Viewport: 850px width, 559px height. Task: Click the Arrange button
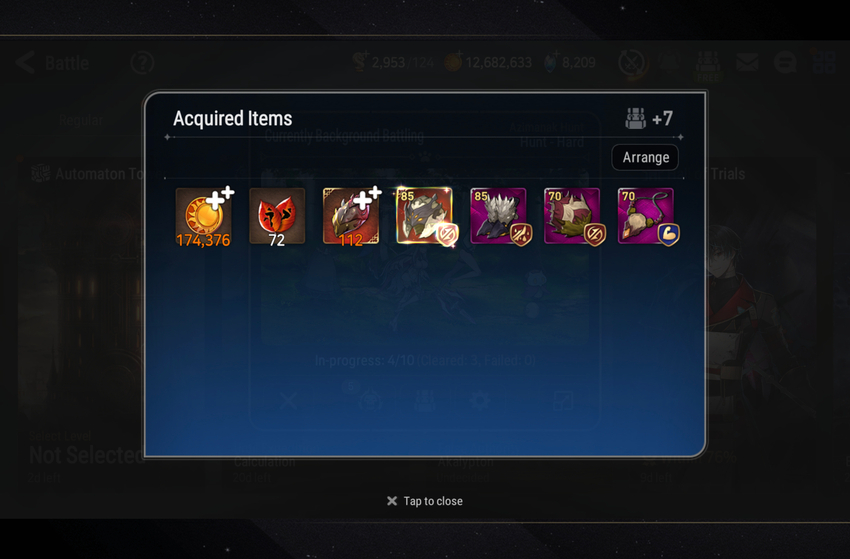click(x=645, y=157)
